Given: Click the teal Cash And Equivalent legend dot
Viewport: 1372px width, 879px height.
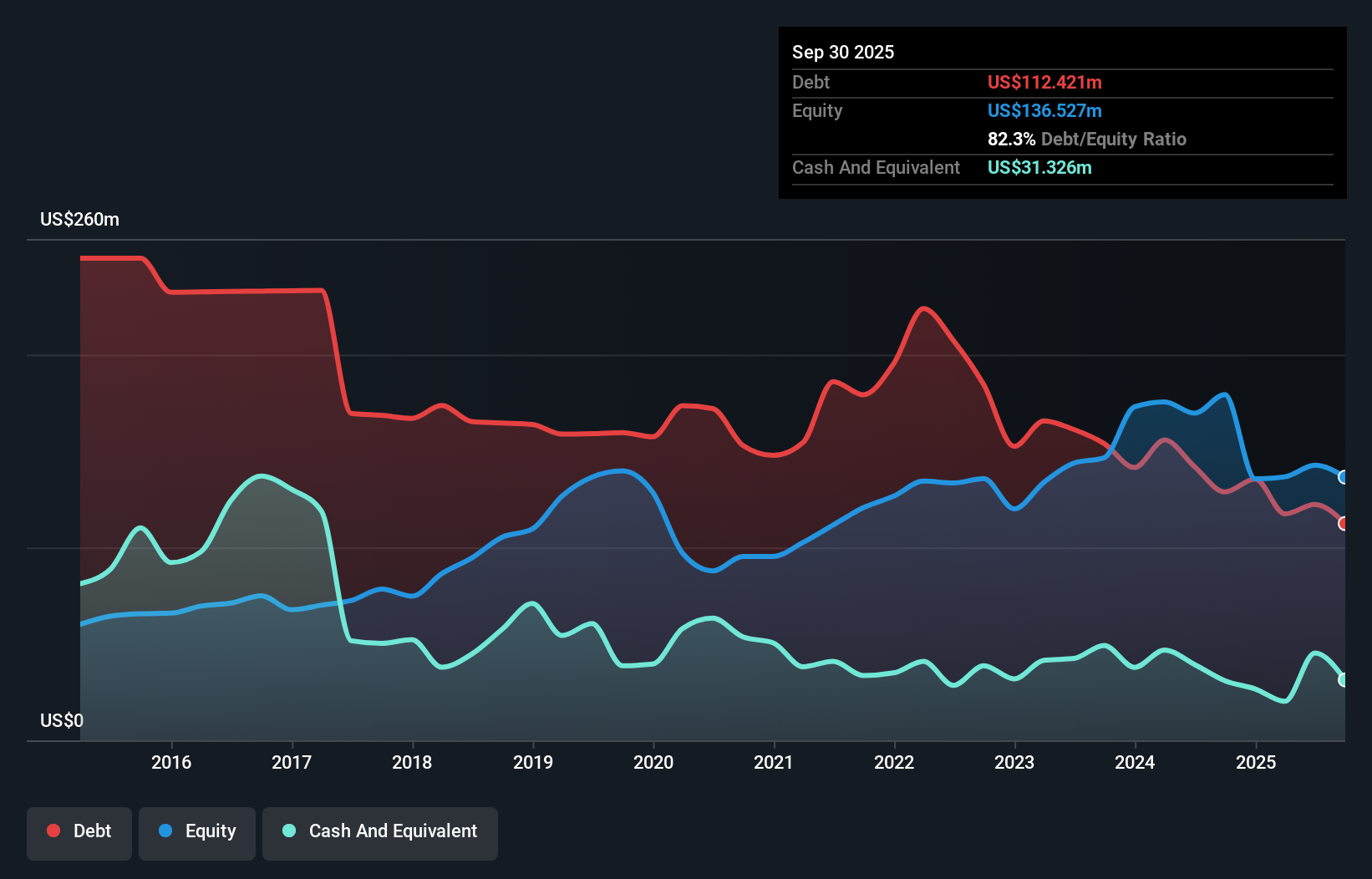Looking at the screenshot, I should tap(289, 831).
